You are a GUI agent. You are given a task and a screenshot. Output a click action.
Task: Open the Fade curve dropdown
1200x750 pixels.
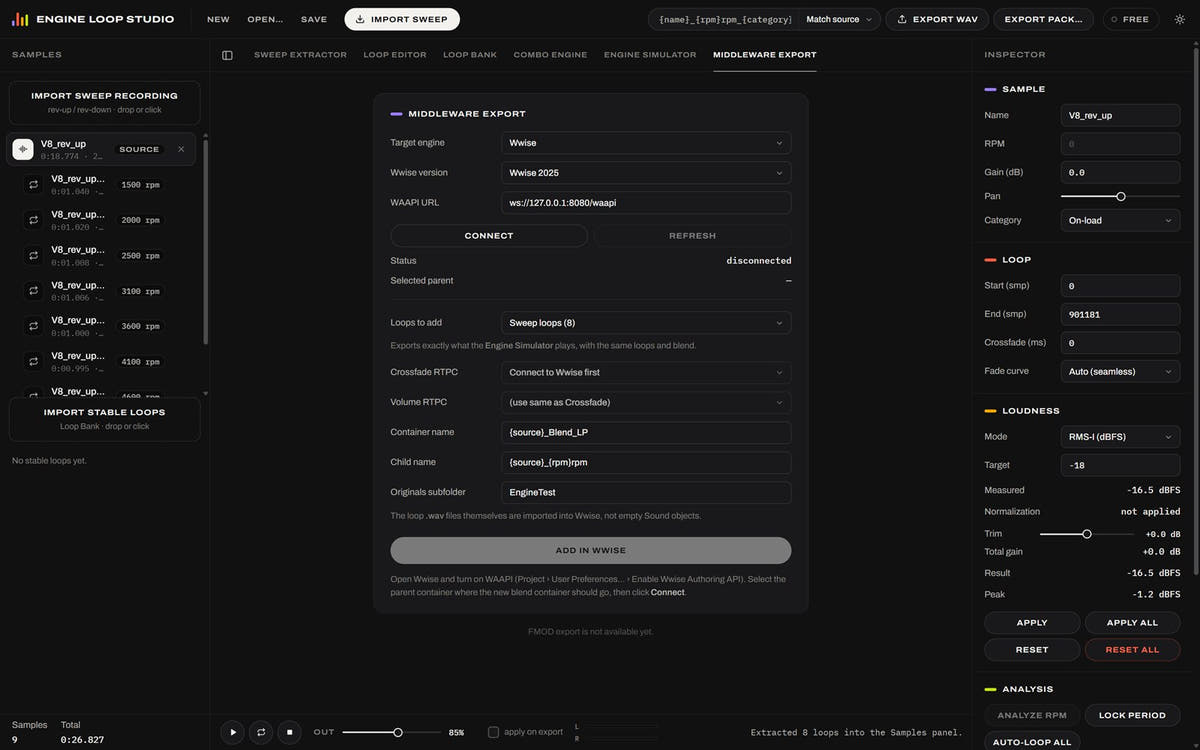tap(1120, 371)
